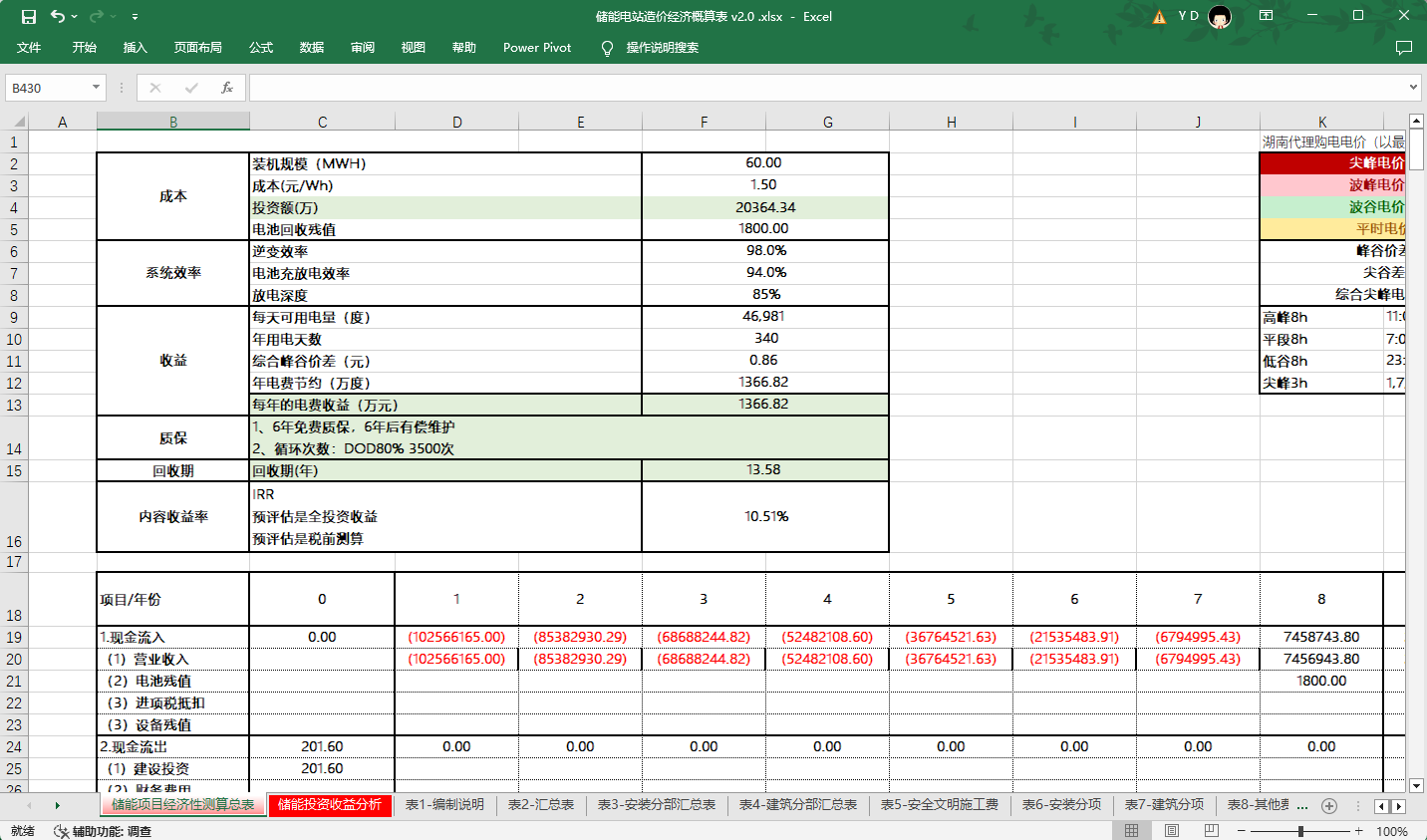
Task: Open the 视图 ribbon tab
Action: 414,48
